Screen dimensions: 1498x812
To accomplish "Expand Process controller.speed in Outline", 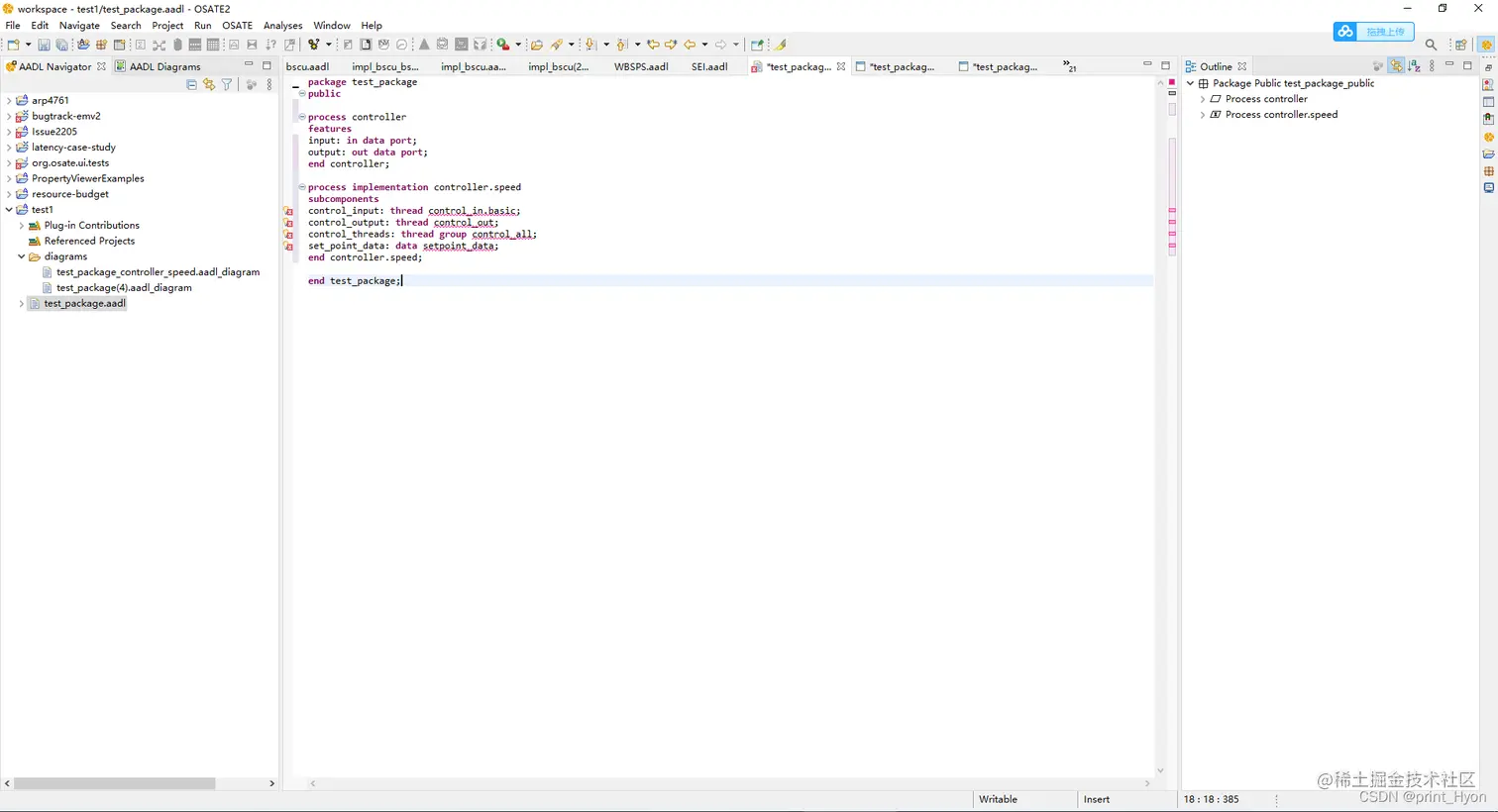I will (x=1203, y=115).
